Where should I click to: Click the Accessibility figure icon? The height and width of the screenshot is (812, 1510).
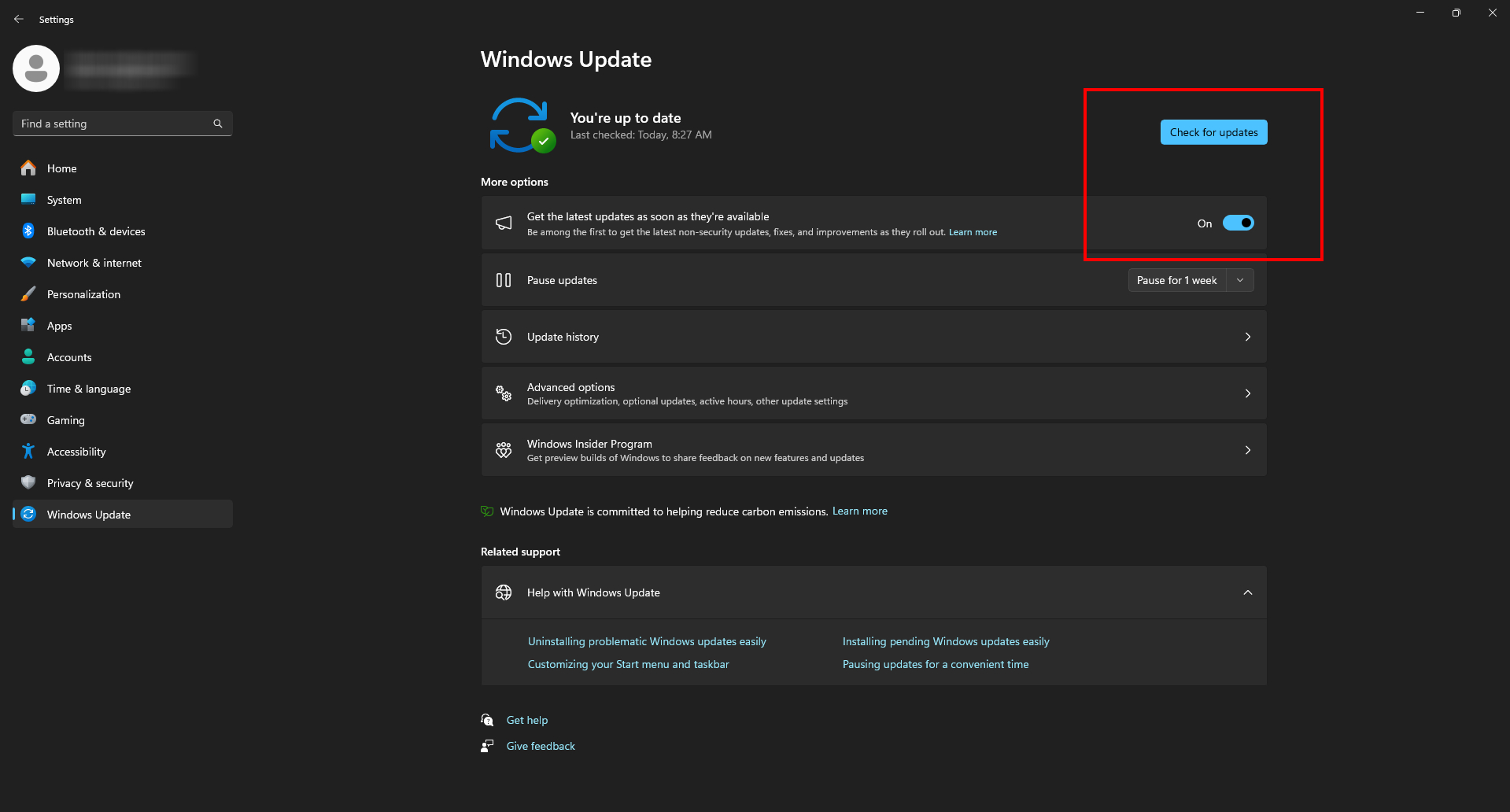point(28,451)
